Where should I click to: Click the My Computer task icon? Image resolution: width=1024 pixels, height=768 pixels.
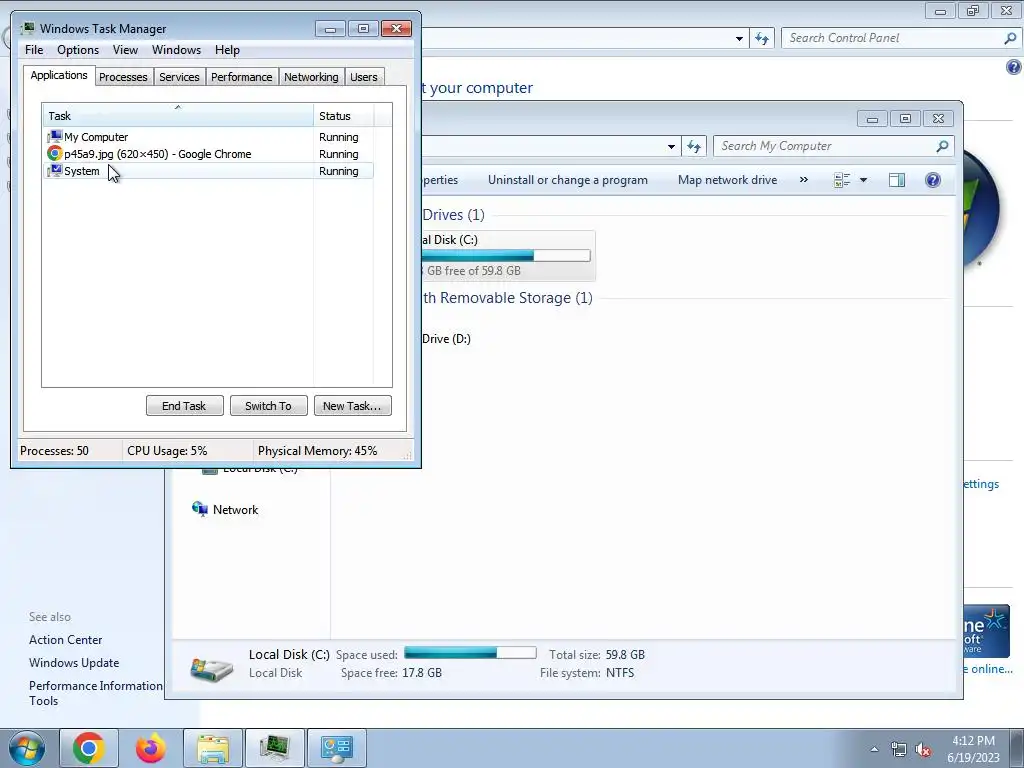[55, 136]
